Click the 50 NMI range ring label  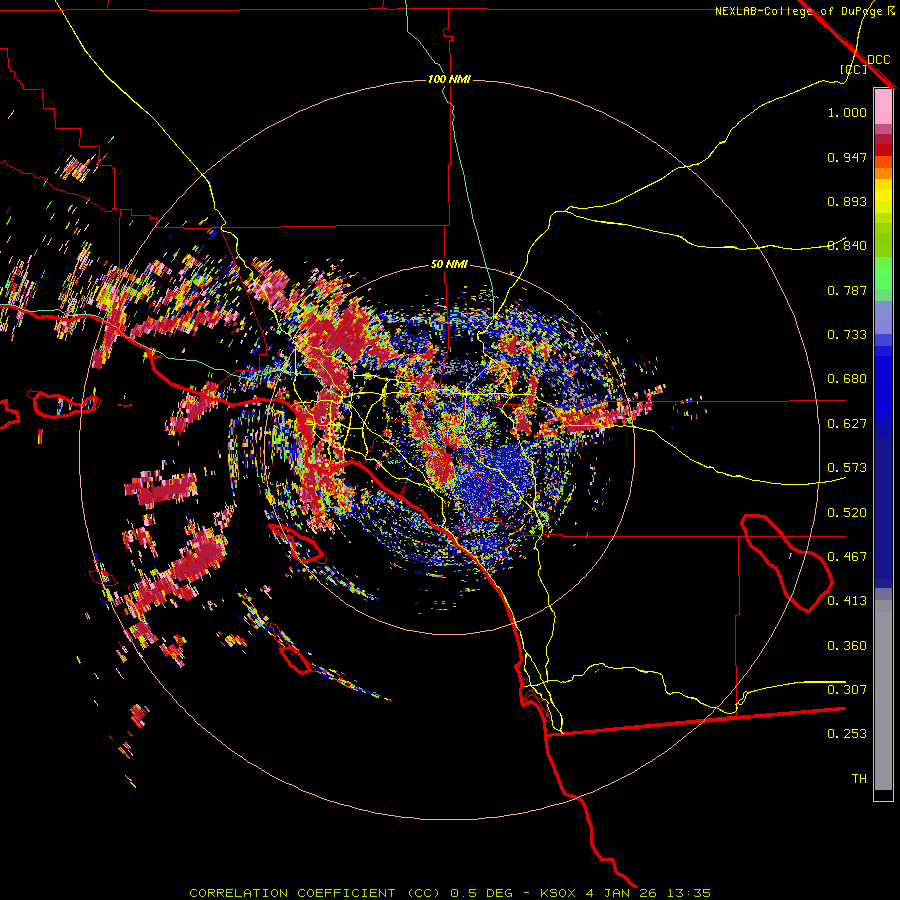(x=449, y=265)
